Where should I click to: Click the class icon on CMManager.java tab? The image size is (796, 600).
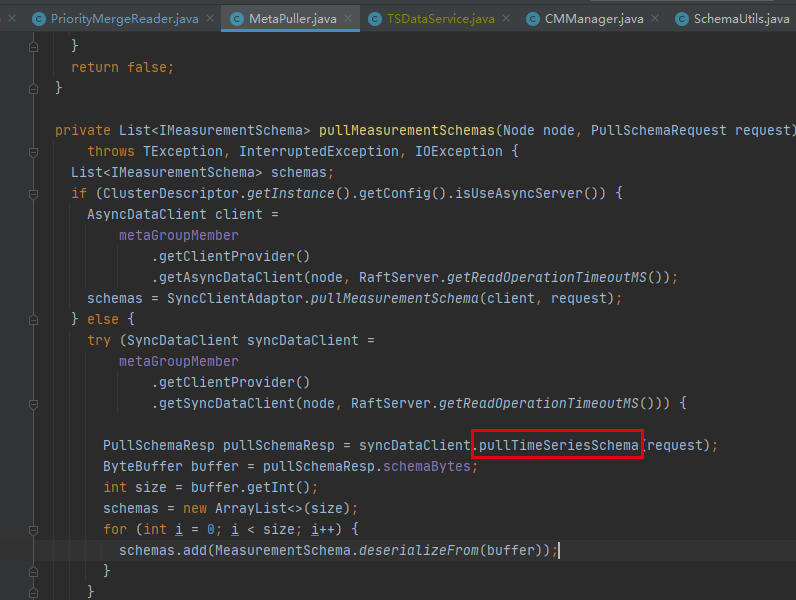tap(533, 19)
